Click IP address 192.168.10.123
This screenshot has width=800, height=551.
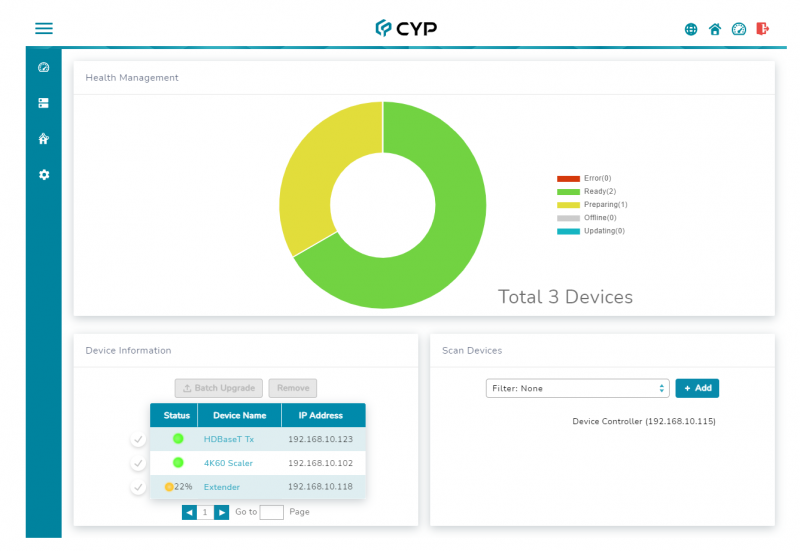tap(320, 439)
